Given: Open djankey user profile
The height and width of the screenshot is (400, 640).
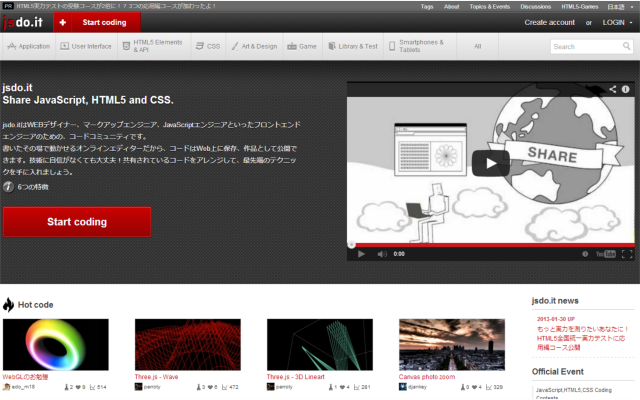Looking at the screenshot, I should click(x=417, y=387).
